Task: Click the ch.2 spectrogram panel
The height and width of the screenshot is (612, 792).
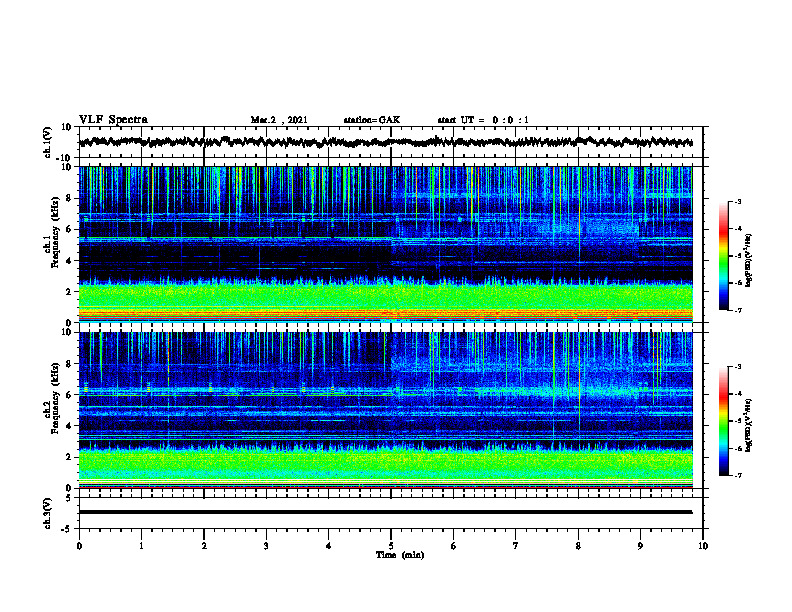Action: pos(385,410)
